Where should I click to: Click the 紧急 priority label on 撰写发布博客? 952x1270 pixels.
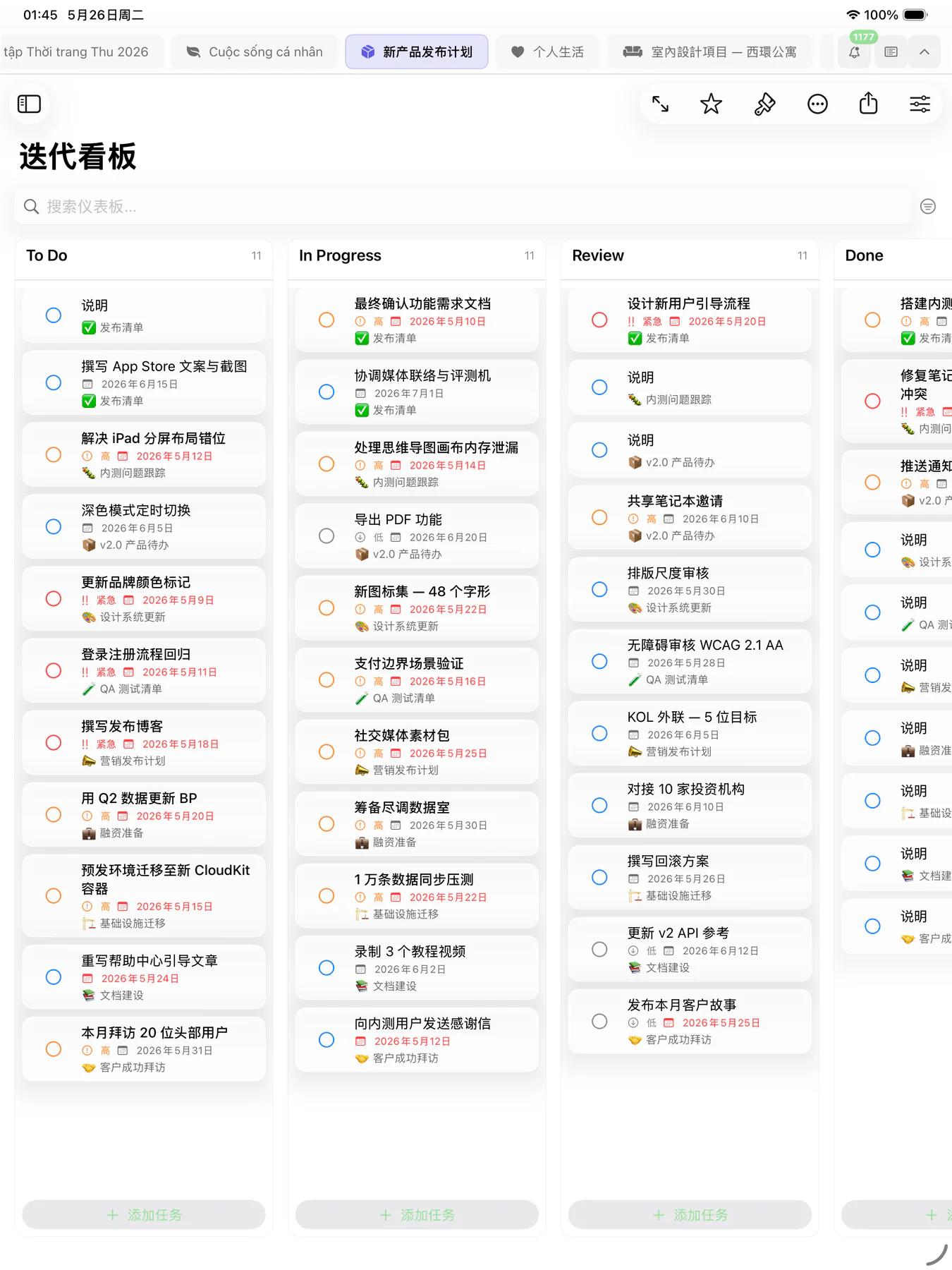[x=106, y=744]
